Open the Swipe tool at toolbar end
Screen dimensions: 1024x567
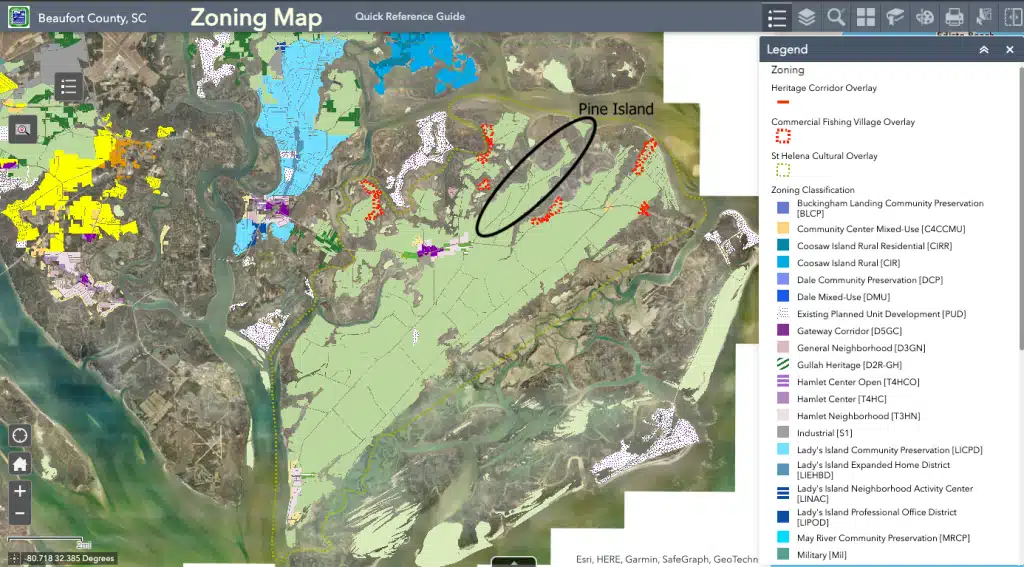click(x=1012, y=17)
